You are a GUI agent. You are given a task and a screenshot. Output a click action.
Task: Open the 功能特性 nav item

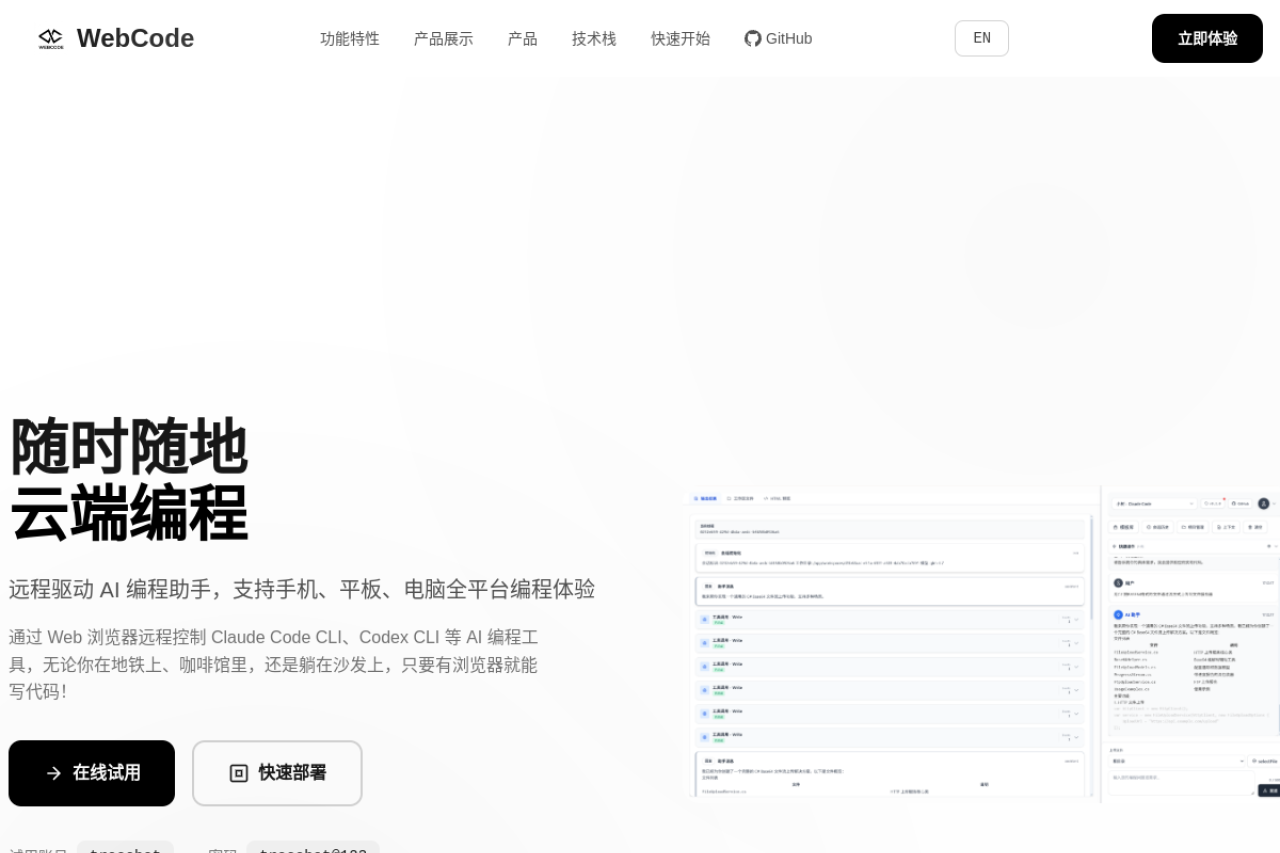click(350, 38)
